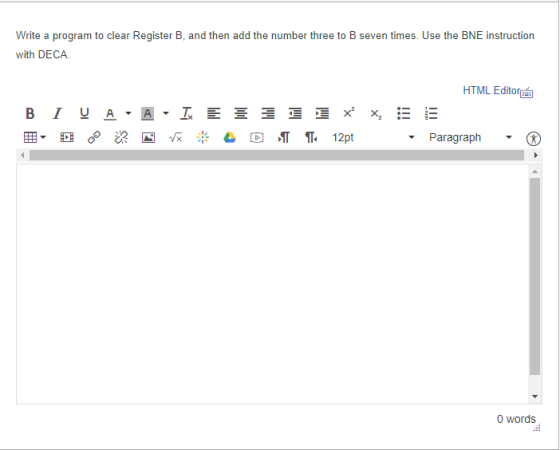
Task: Click the keyboard shortcuts icon
Action: pos(527,93)
